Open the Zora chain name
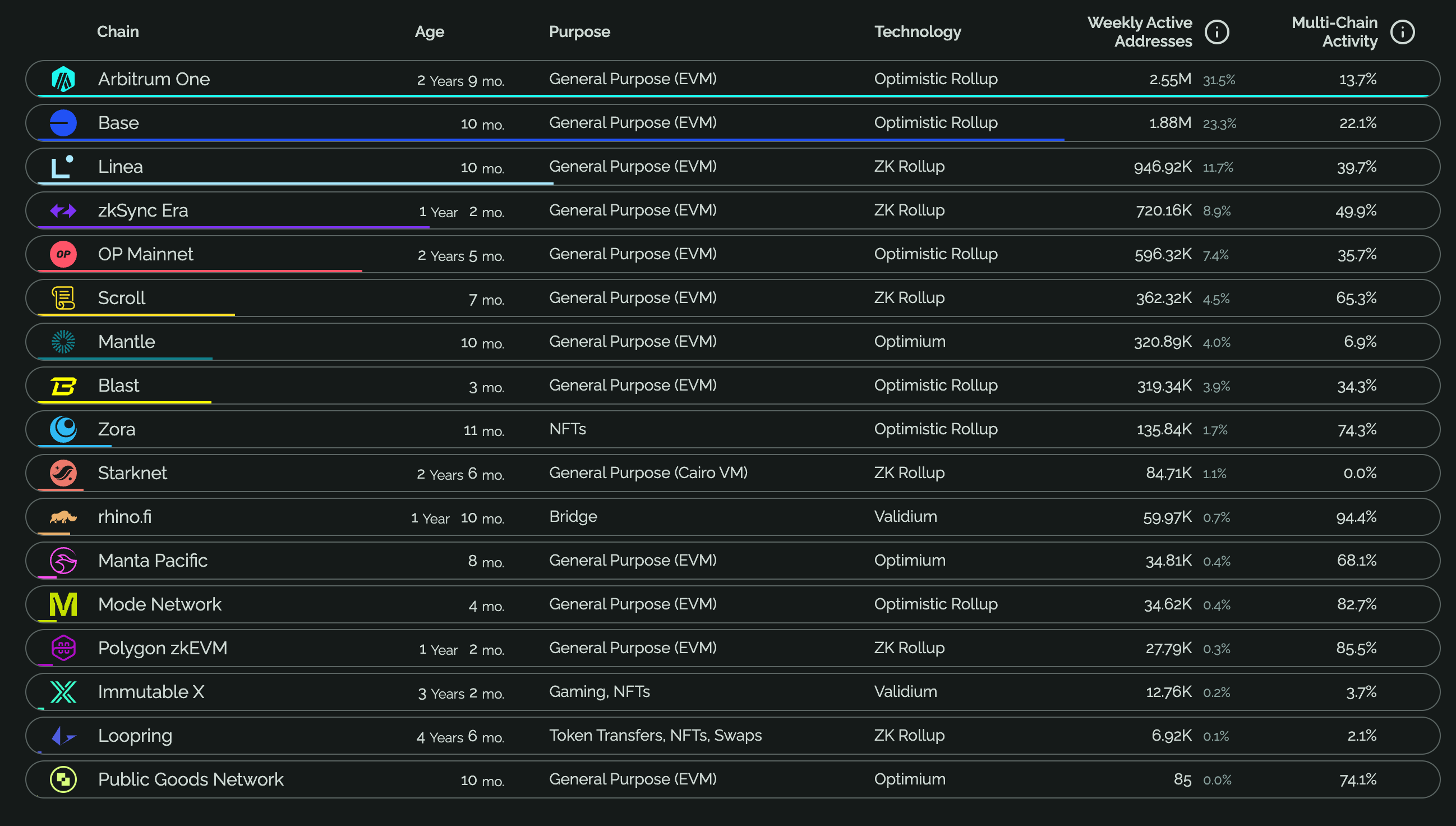This screenshot has height=826, width=1456. [116, 429]
